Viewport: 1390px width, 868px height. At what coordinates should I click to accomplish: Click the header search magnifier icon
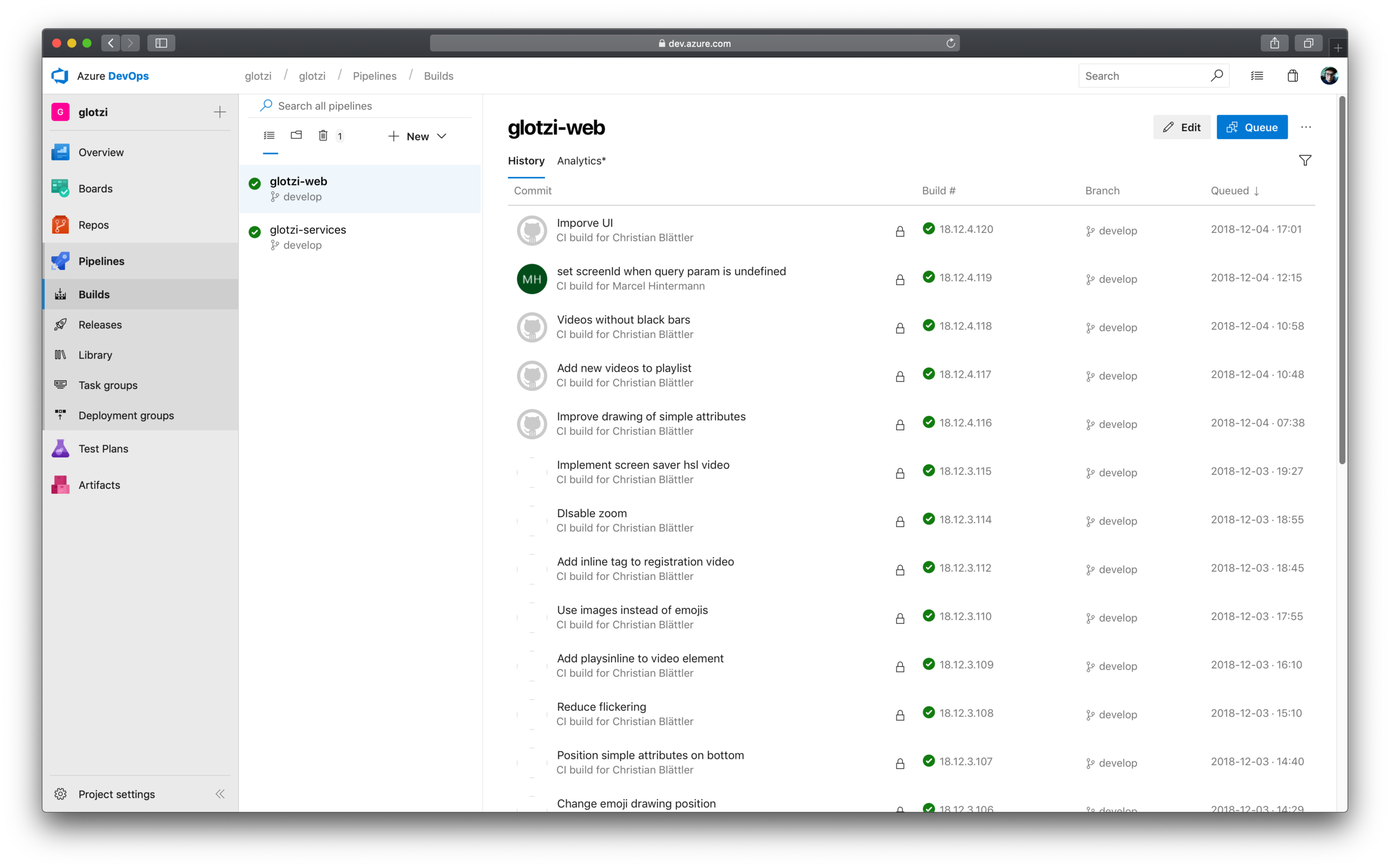tap(1217, 76)
